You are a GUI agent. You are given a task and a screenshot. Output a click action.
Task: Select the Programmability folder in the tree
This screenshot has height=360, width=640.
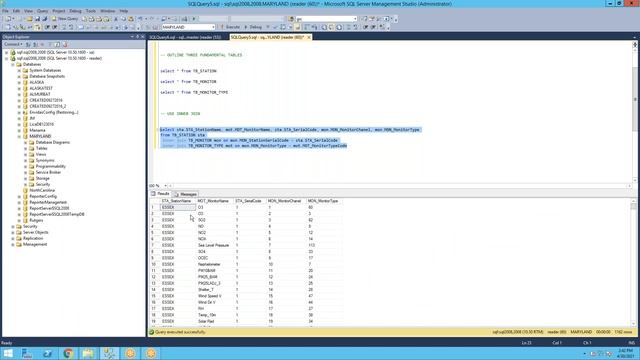click(51, 167)
